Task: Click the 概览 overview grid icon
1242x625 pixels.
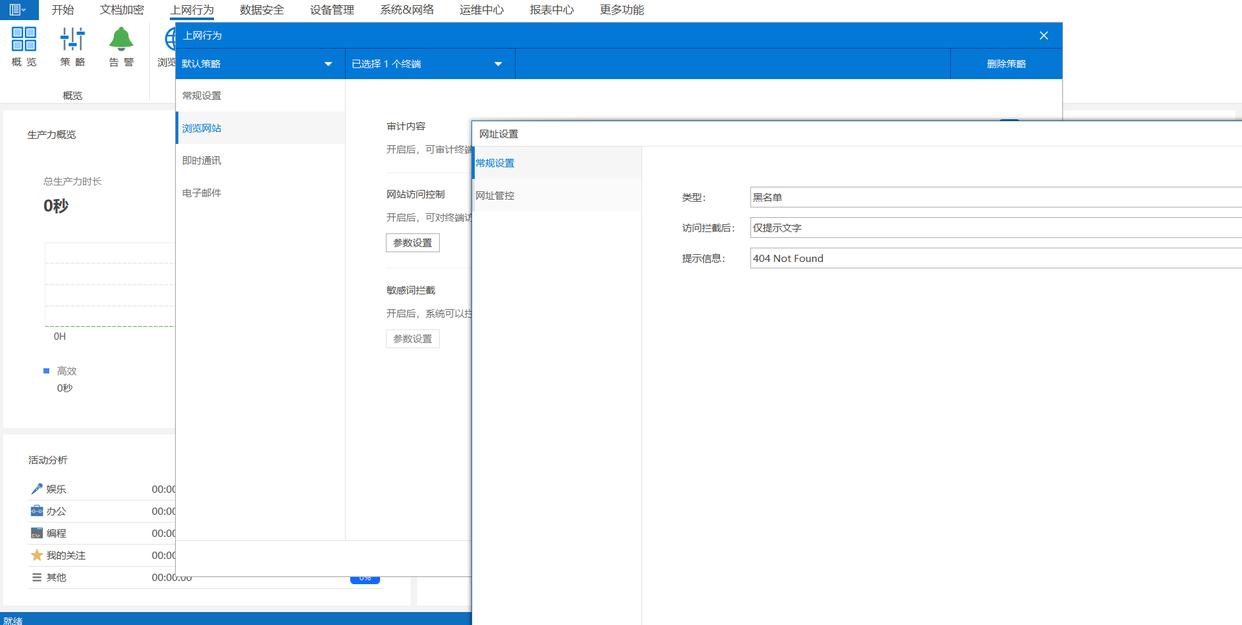Action: 24,40
